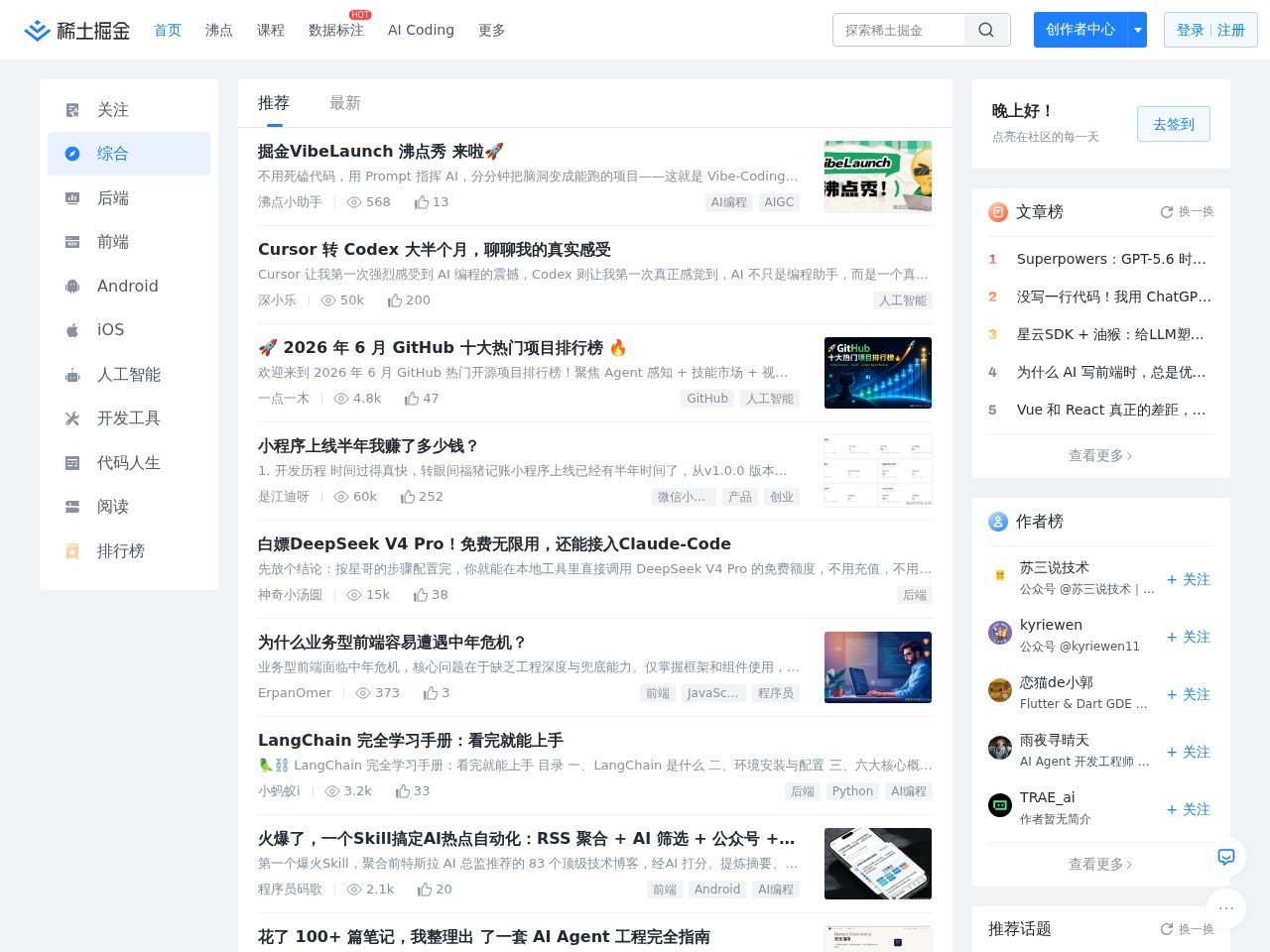Open the 创作者中心 dropdown arrow
The width and height of the screenshot is (1270, 952).
pyautogui.click(x=1138, y=30)
